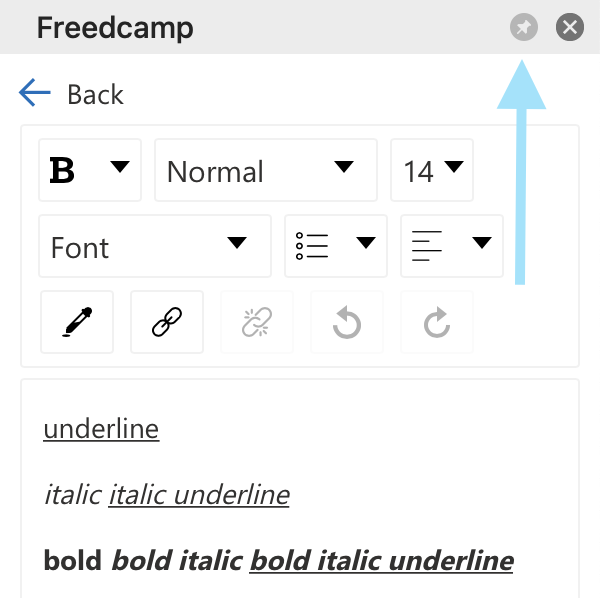Image resolution: width=600 pixels, height=598 pixels.
Task: Insert a link with the chain icon
Action: coord(167,323)
